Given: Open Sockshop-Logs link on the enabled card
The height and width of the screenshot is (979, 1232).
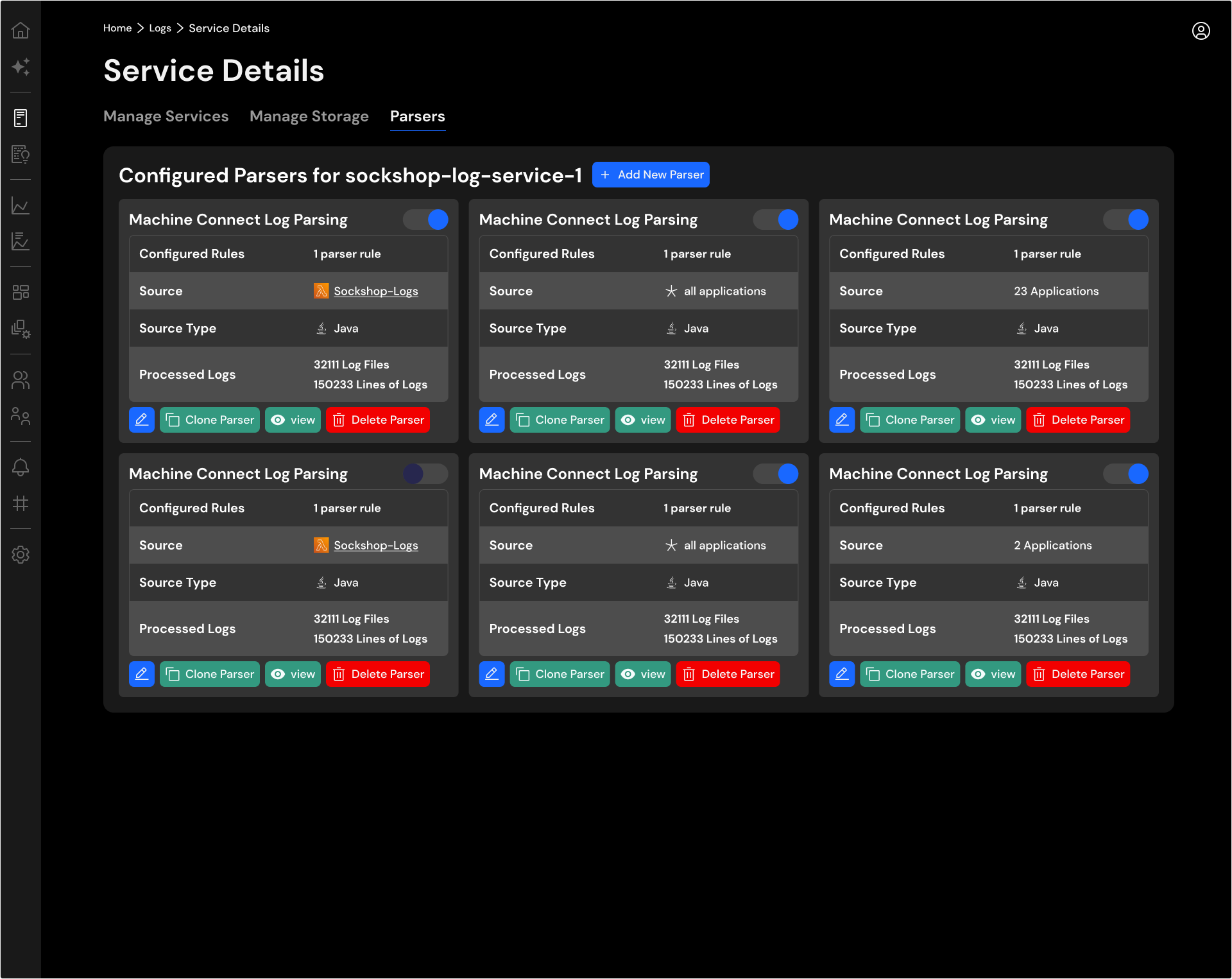Looking at the screenshot, I should (376, 291).
